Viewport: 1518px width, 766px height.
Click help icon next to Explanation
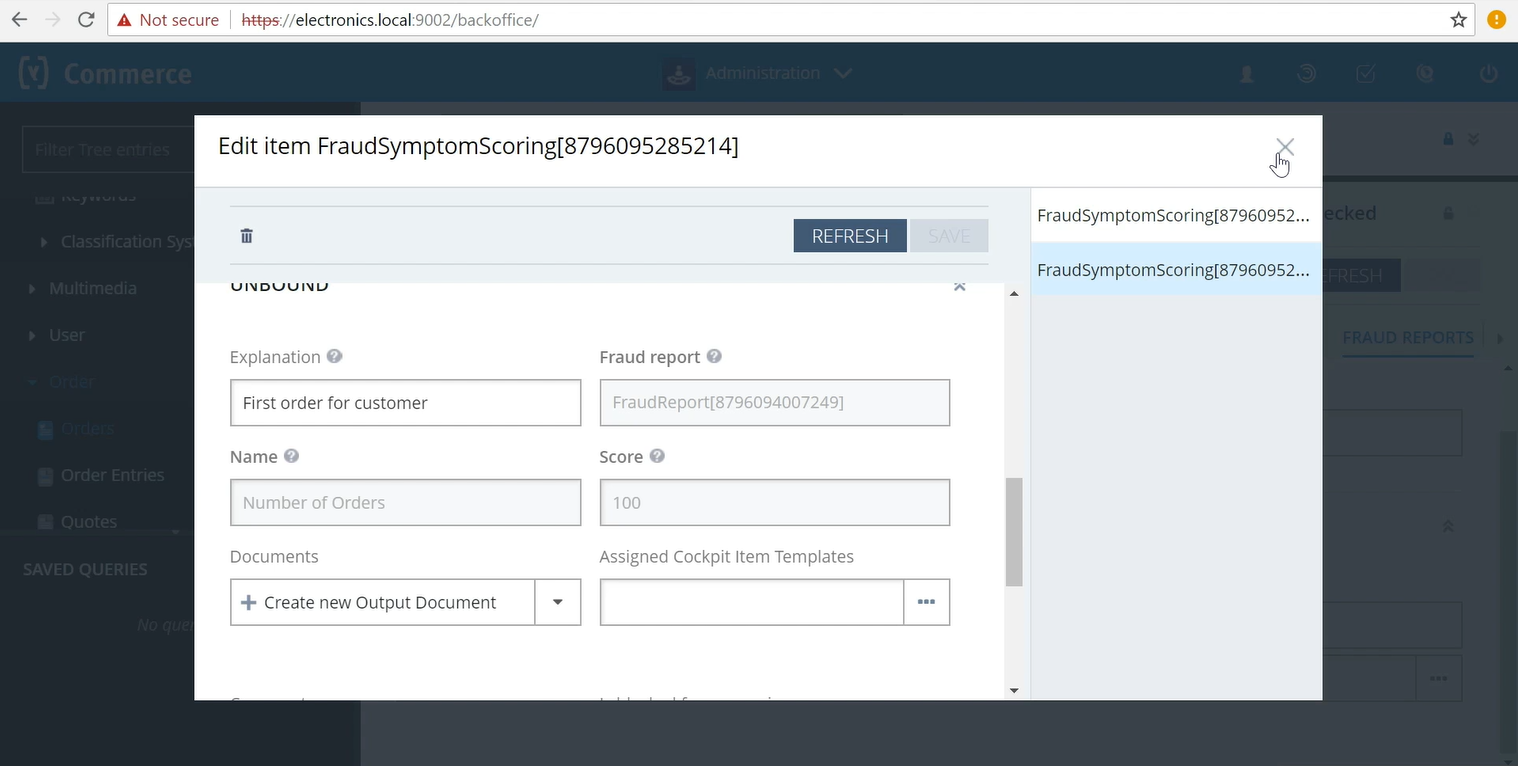(x=335, y=356)
